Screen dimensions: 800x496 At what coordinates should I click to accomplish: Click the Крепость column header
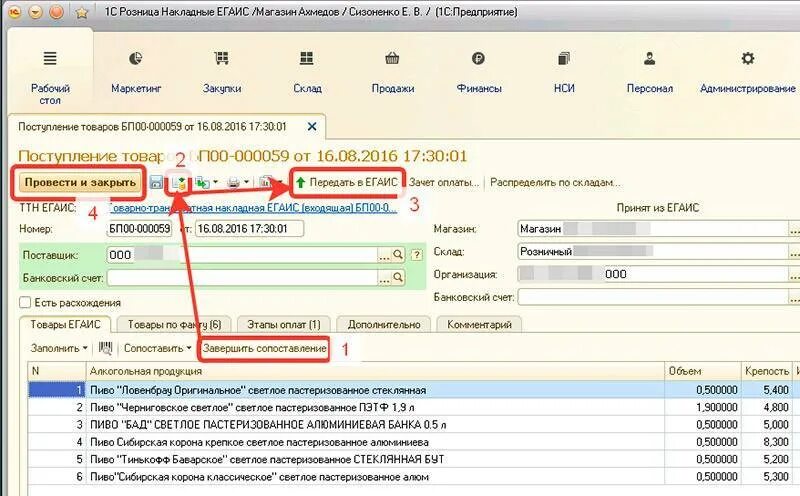[x=767, y=371]
